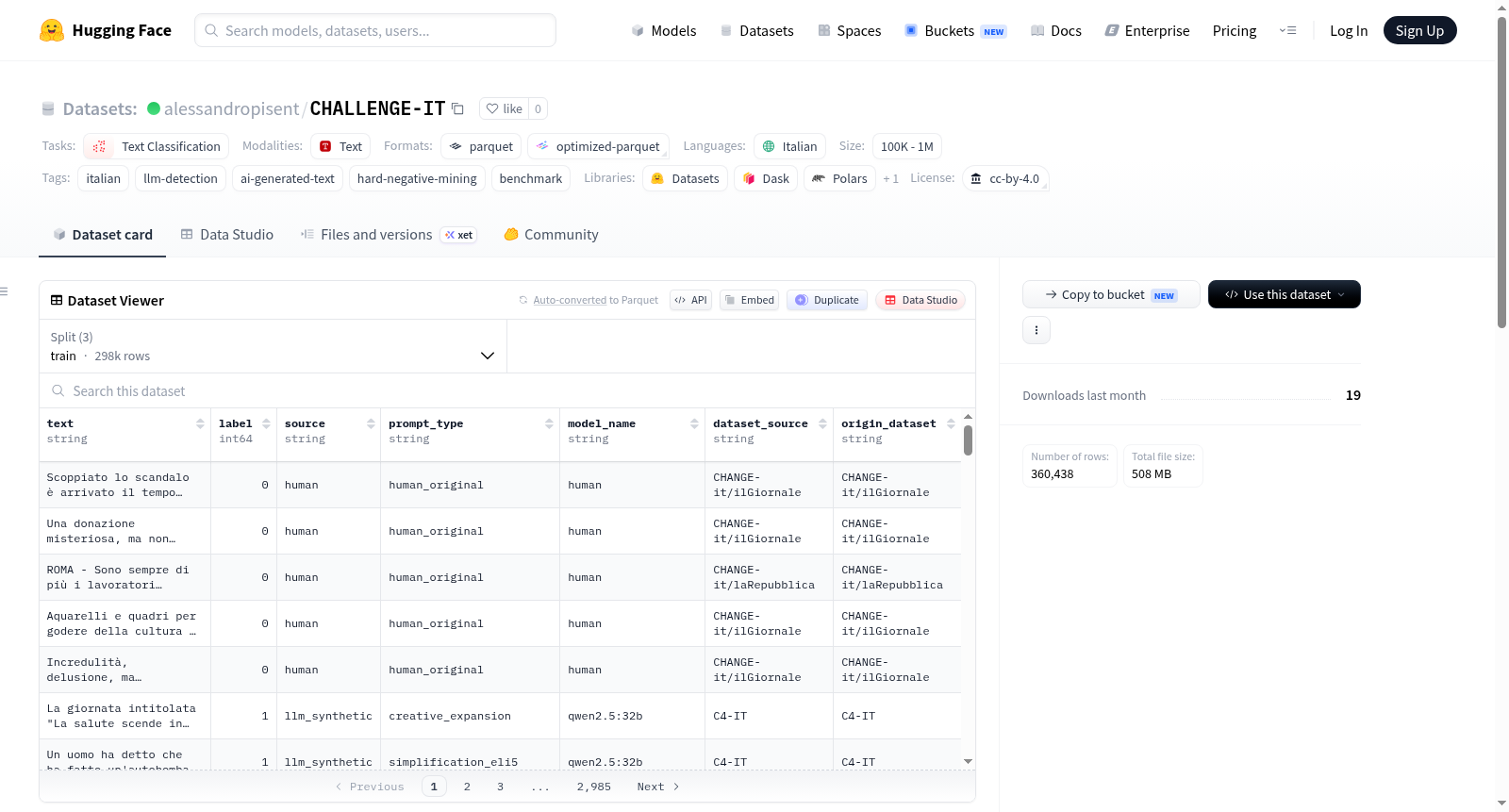Open Spaces in the top navigation
The width and height of the screenshot is (1509, 812).
pyautogui.click(x=850, y=31)
